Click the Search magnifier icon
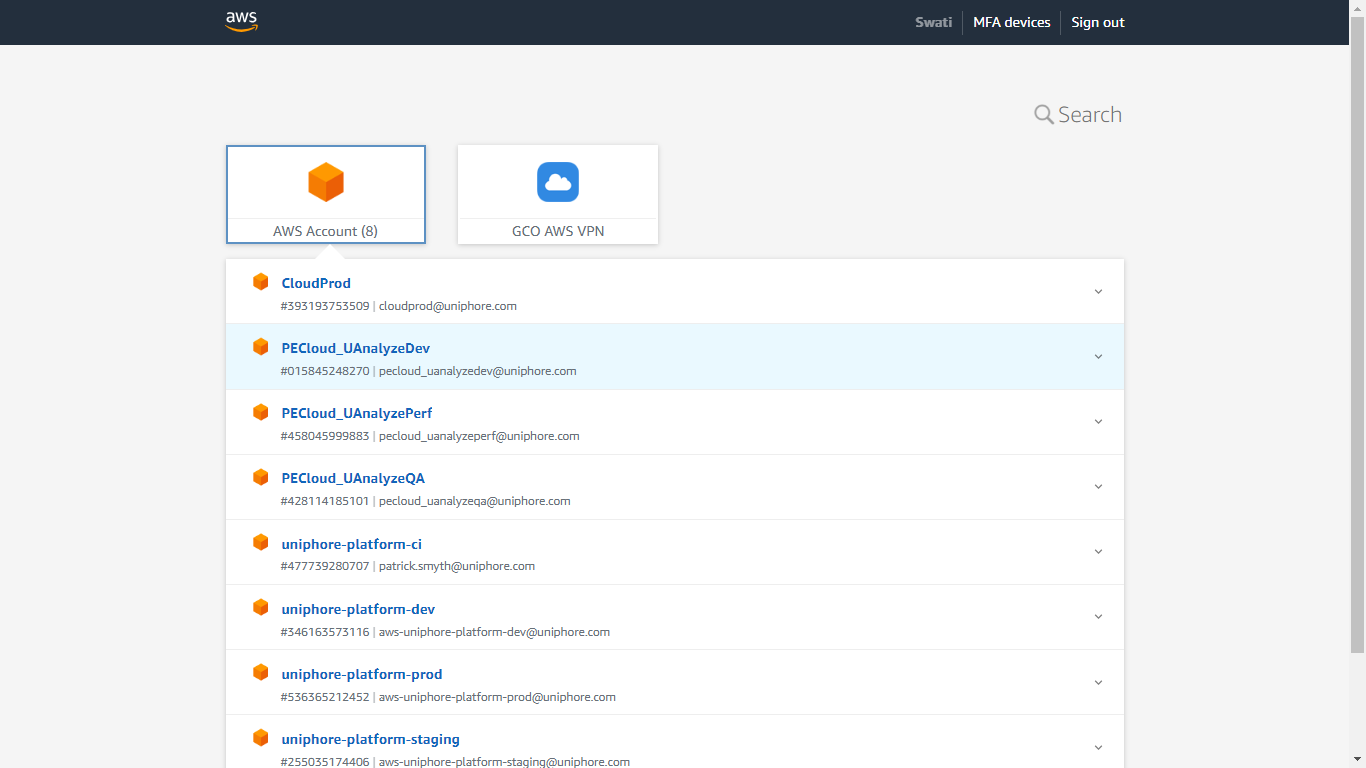This screenshot has height=768, width=1366. pyautogui.click(x=1044, y=115)
